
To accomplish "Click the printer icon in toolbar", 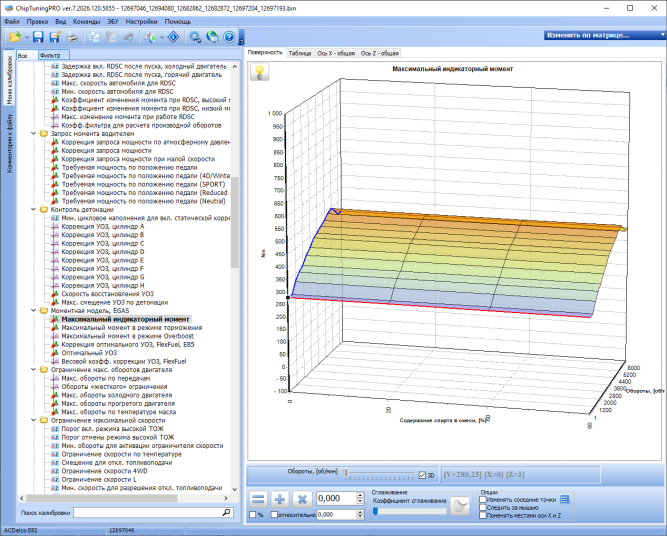I will tap(73, 37).
